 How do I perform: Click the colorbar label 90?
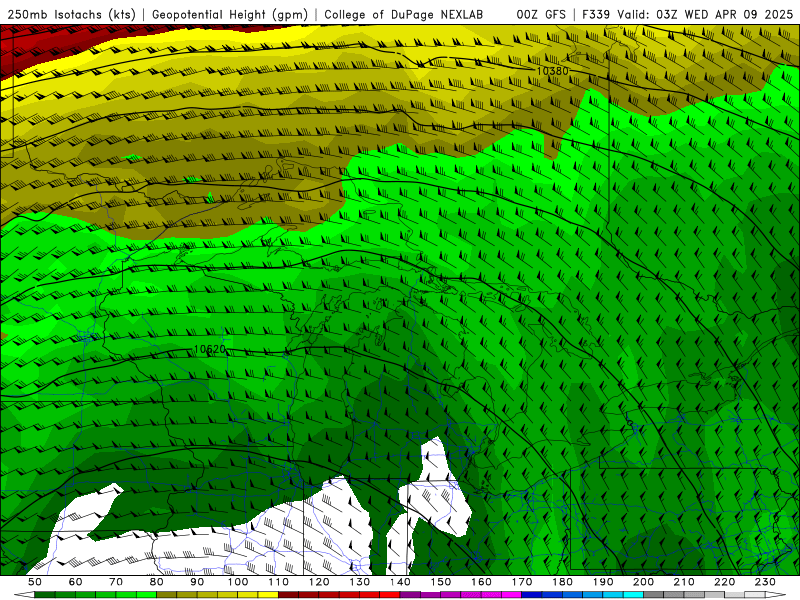[x=197, y=582]
